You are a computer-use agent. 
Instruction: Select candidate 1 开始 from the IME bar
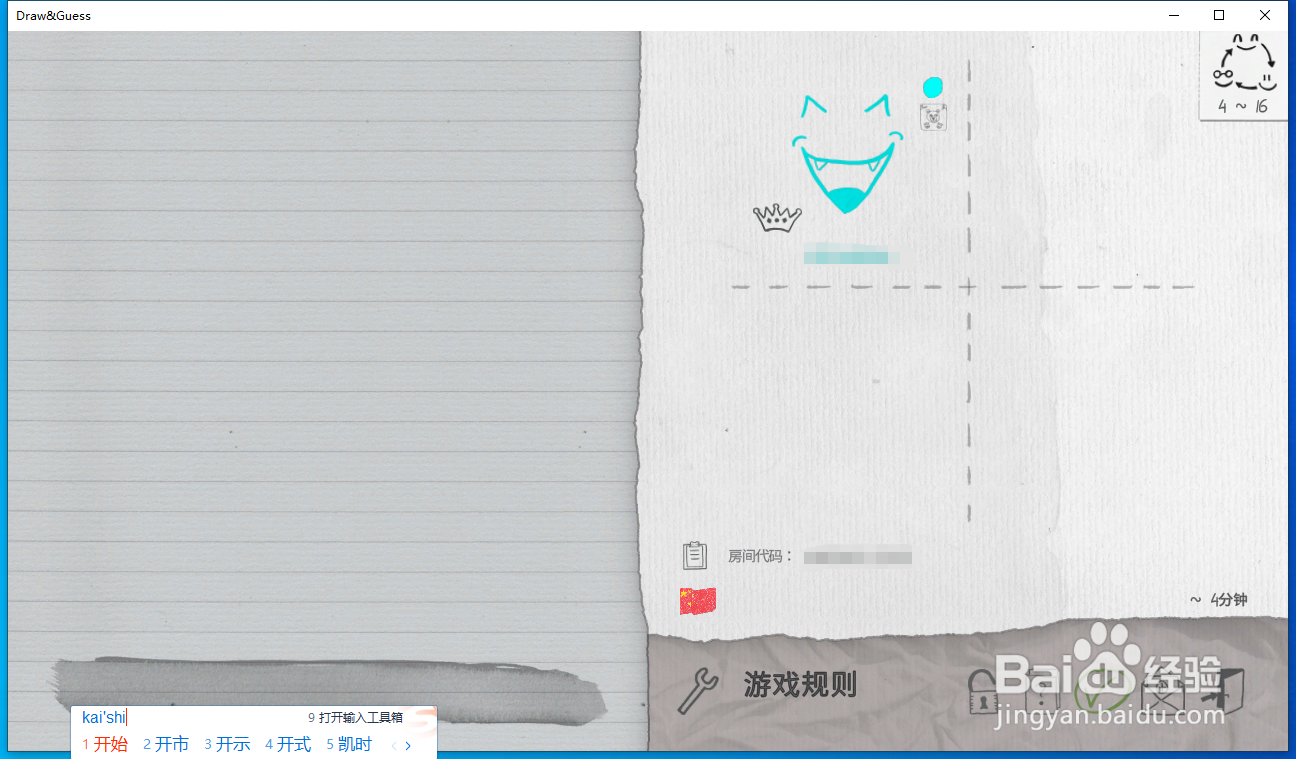tap(105, 744)
